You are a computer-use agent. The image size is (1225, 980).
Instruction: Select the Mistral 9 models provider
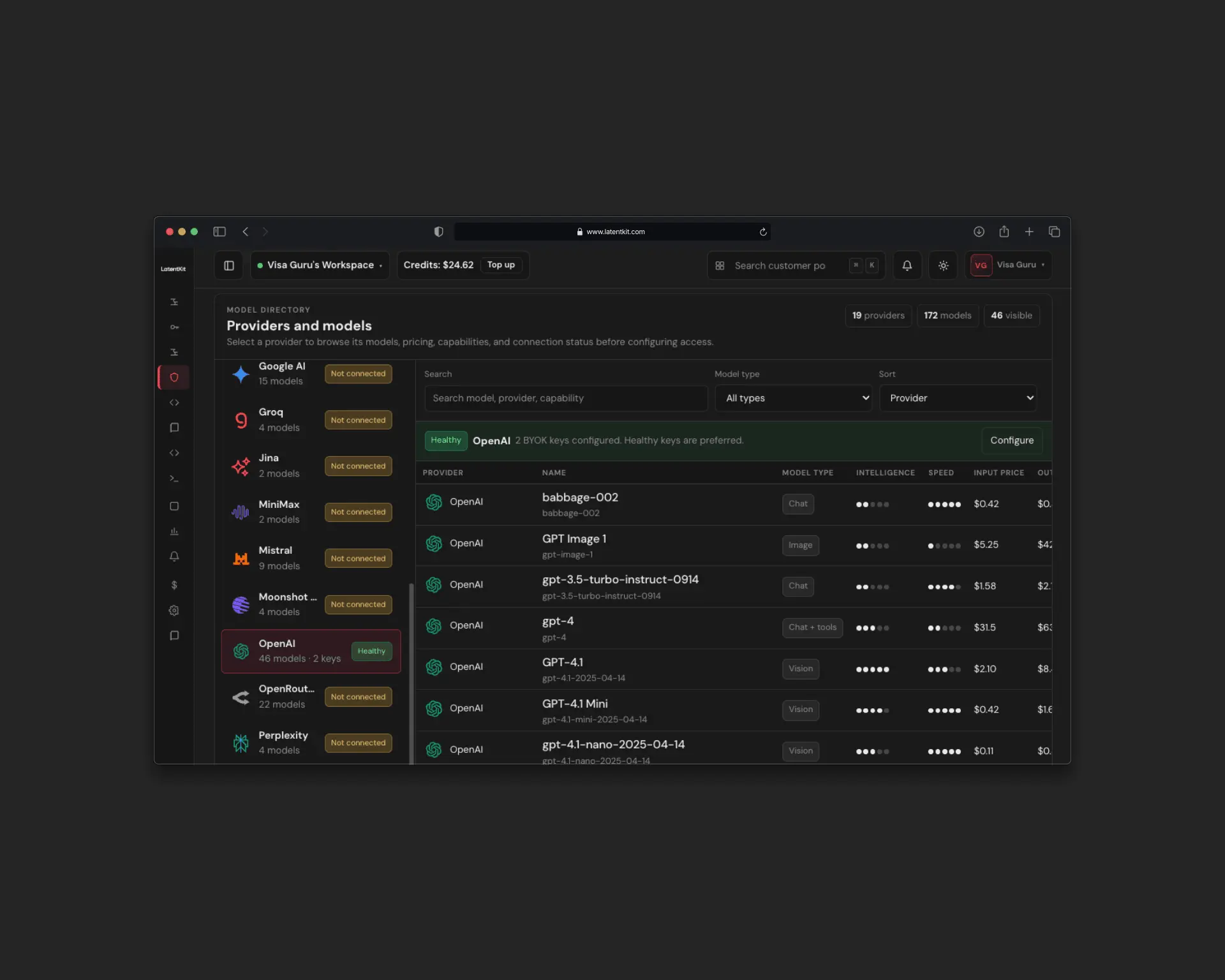point(311,558)
